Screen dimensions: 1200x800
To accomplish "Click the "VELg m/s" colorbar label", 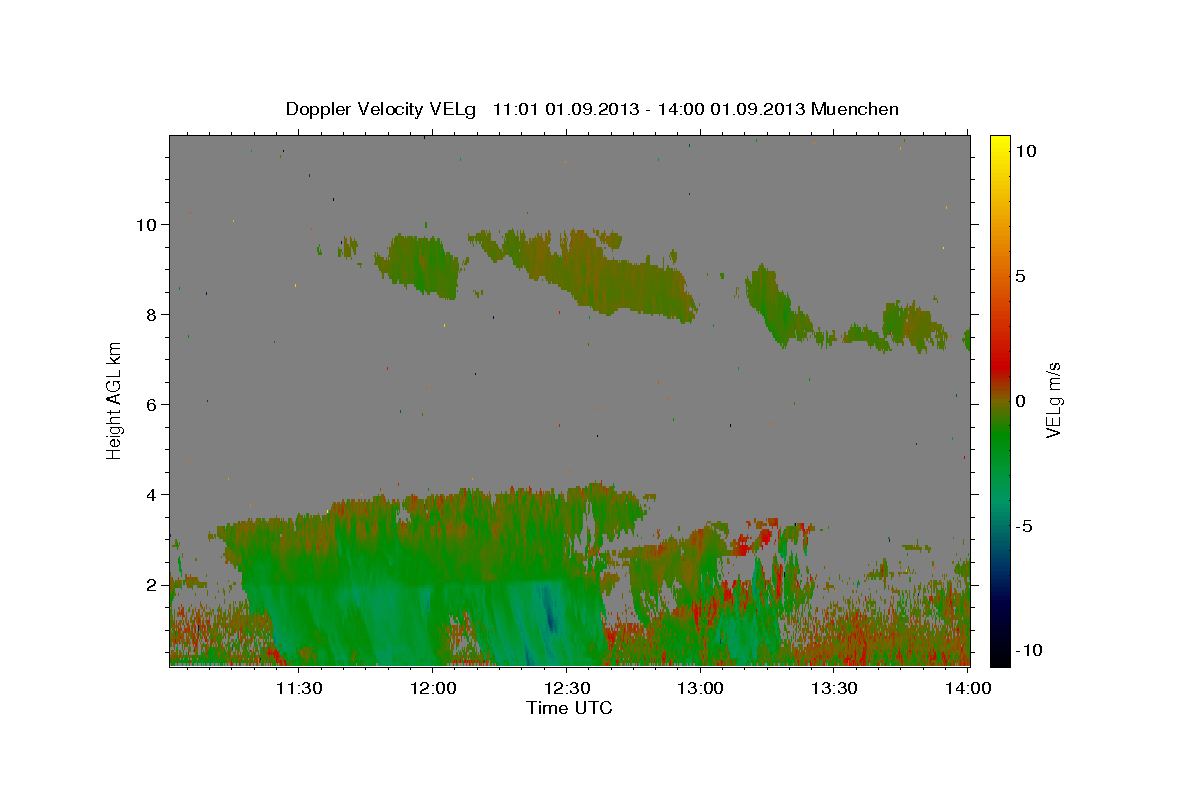I will (x=1053, y=400).
